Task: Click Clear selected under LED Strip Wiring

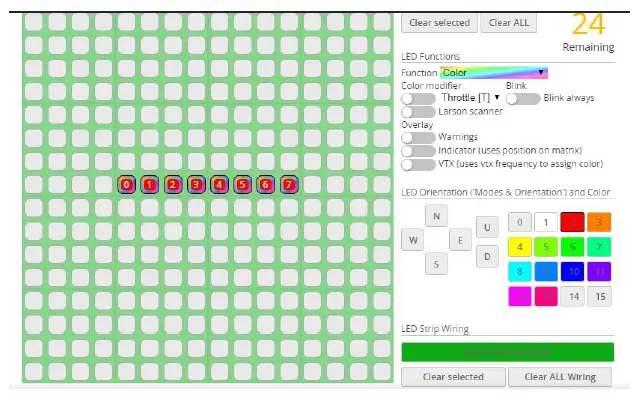Action: 453,377
